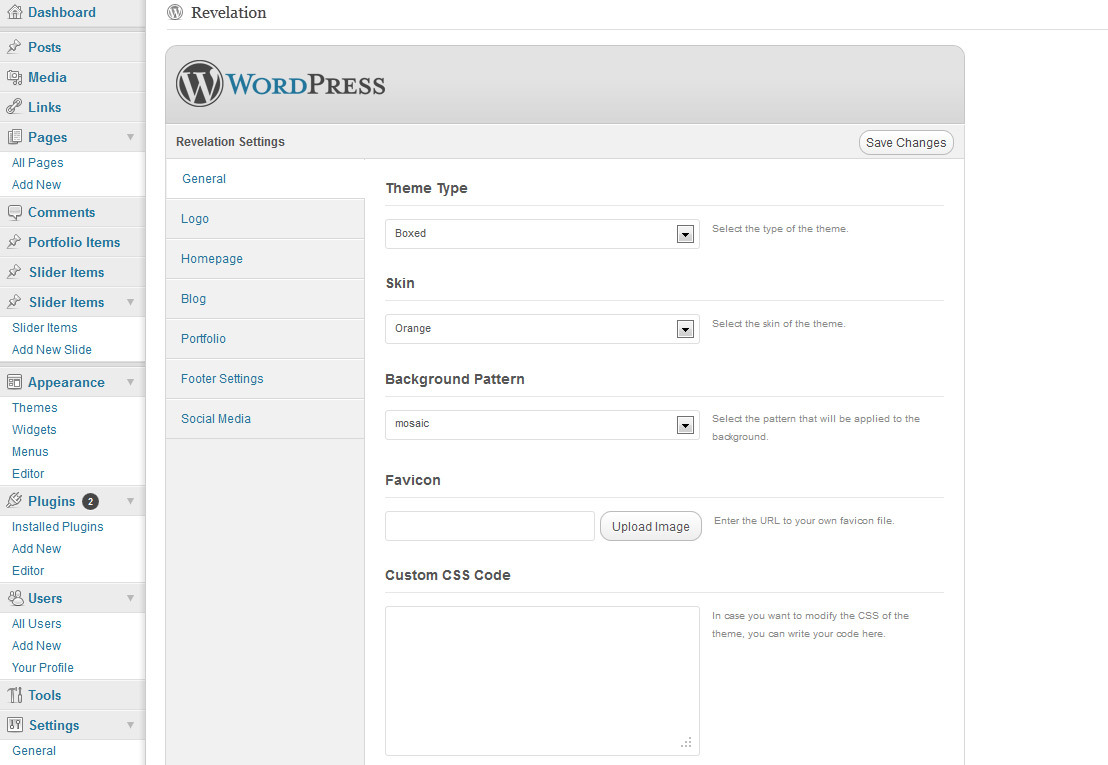This screenshot has width=1108, height=765.
Task: Go to the Footer Settings tab
Action: coord(265,379)
